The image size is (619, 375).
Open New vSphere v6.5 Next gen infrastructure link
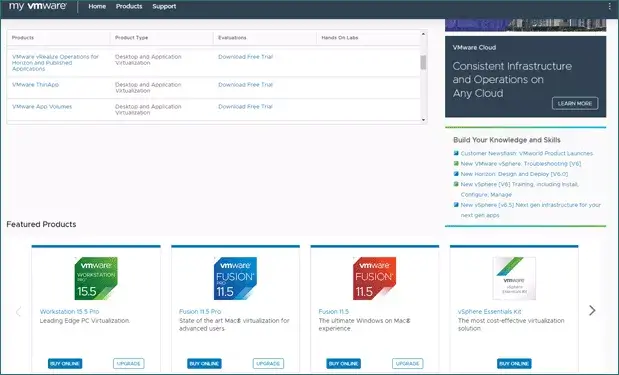click(531, 210)
